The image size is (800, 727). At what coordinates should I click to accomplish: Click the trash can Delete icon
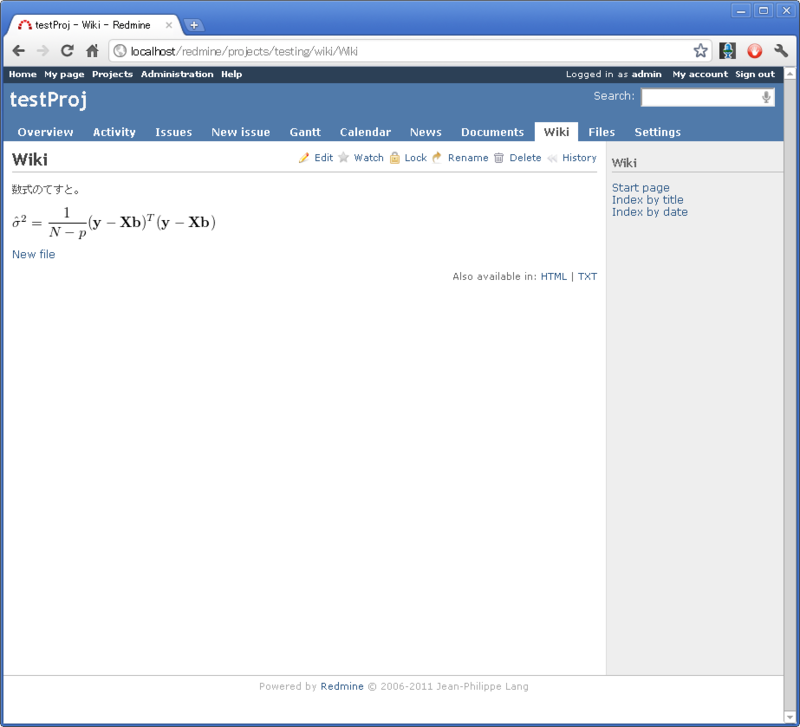pos(499,158)
